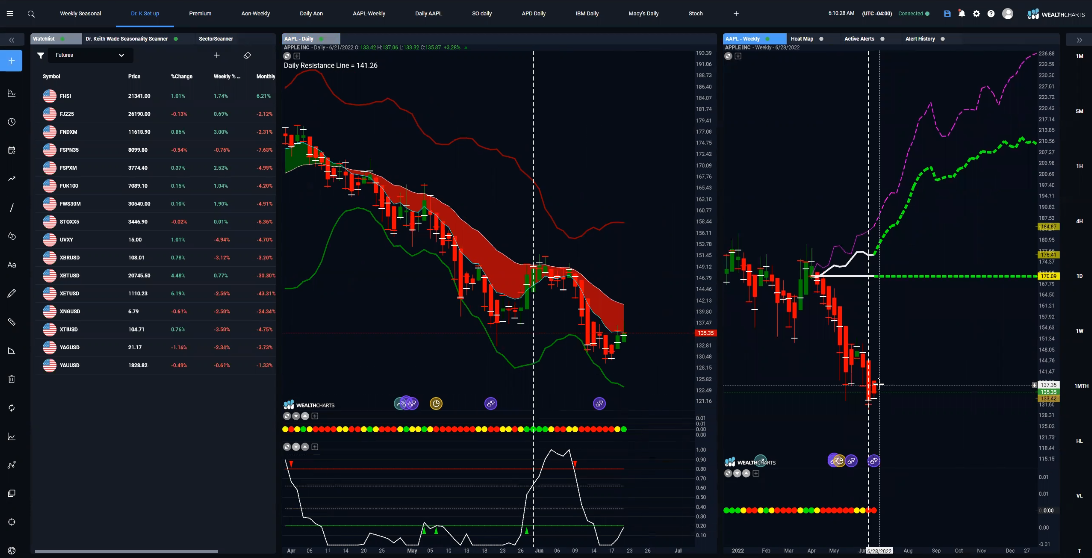Select the shapes drawing tool in sidebar

[11, 236]
